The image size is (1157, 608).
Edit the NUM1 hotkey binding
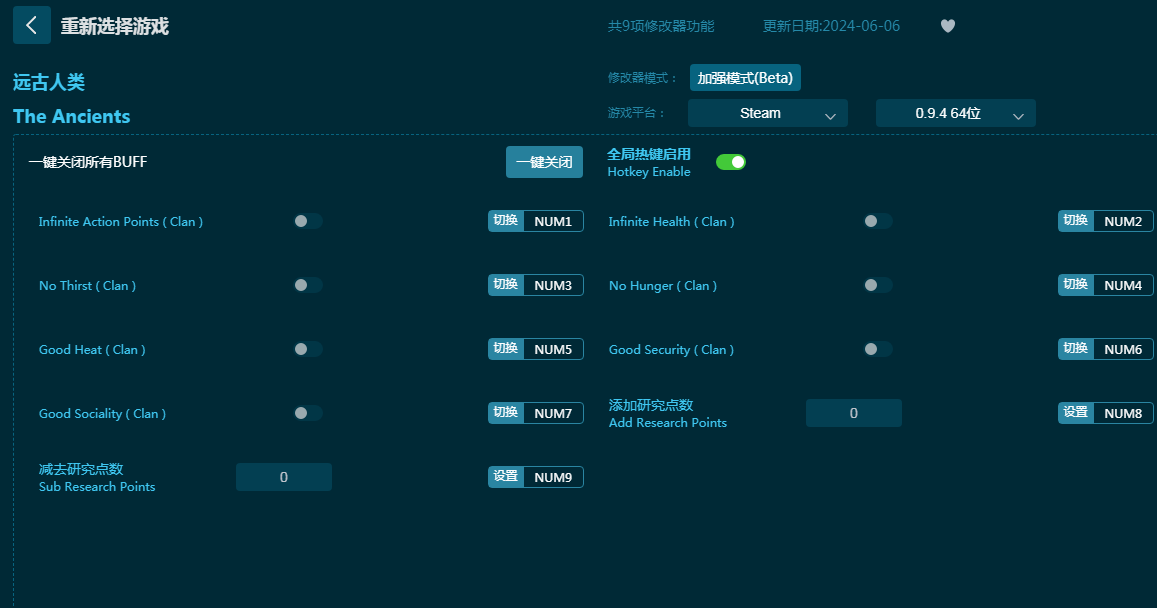553,221
